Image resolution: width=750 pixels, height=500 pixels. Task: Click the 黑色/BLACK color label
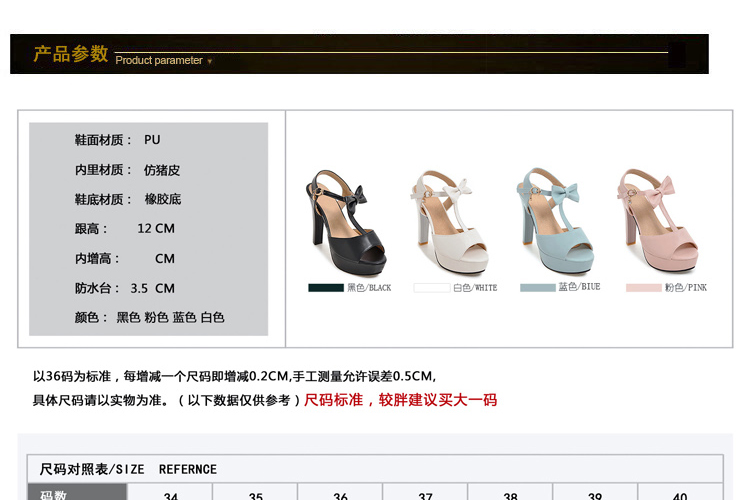[x=369, y=288]
